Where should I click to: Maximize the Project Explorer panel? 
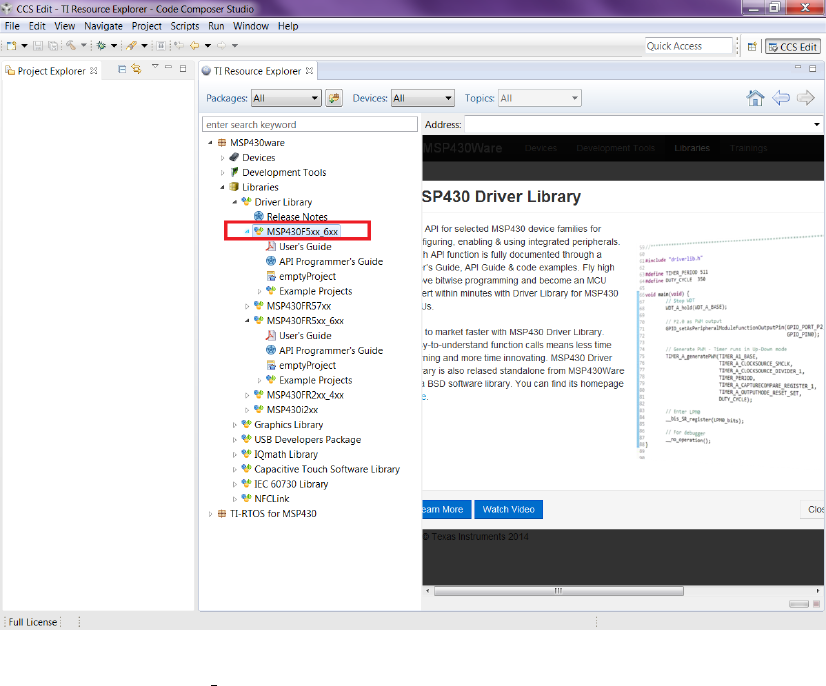coord(183,68)
